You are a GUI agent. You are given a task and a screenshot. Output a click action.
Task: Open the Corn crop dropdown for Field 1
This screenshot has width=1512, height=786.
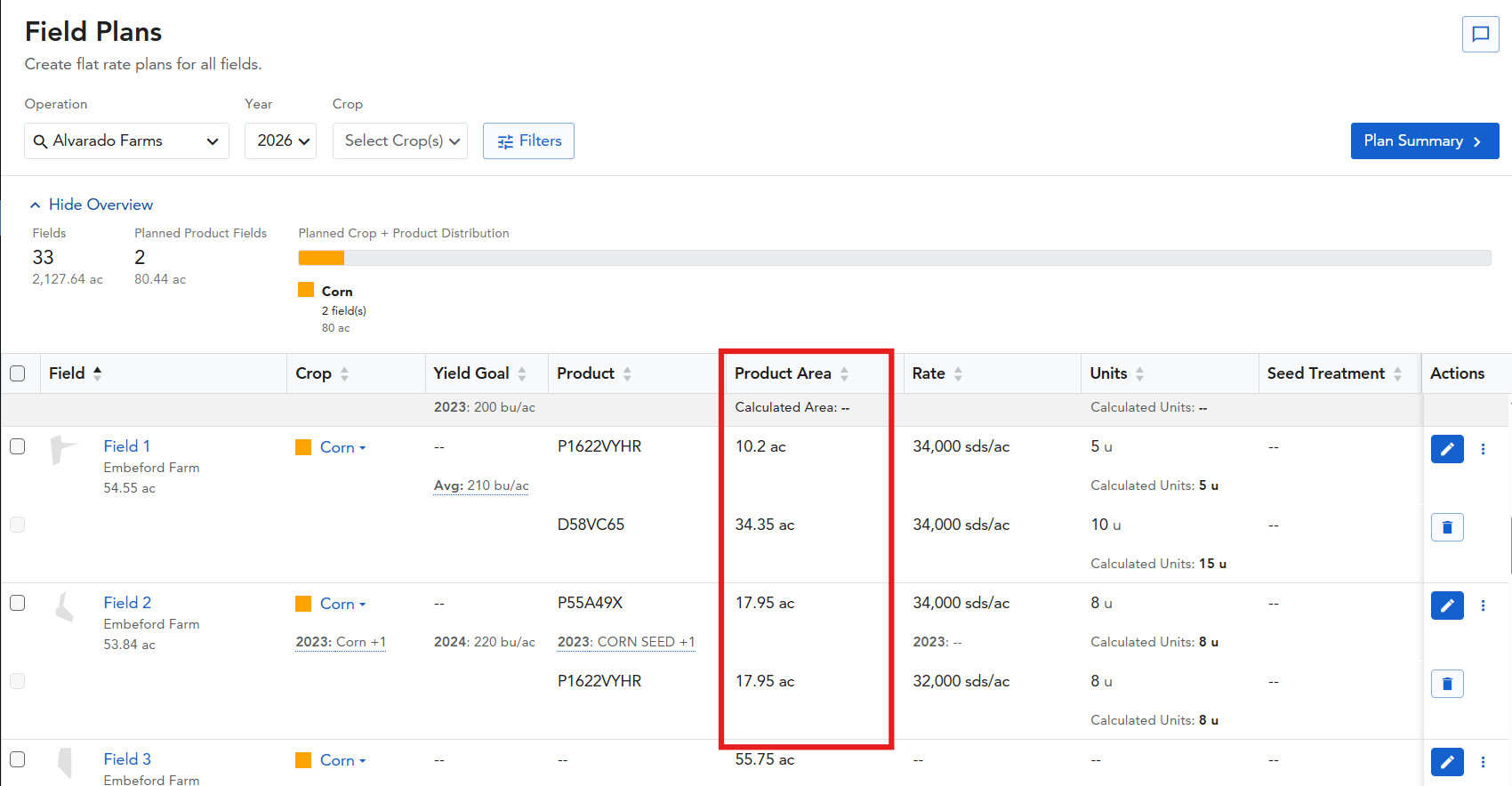(x=342, y=447)
